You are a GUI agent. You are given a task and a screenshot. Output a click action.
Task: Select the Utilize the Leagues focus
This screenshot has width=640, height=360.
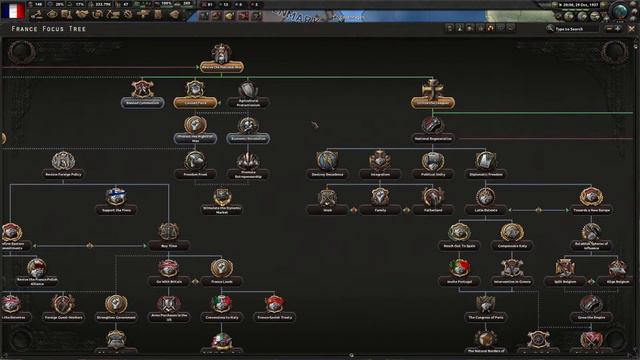pyautogui.click(x=433, y=94)
